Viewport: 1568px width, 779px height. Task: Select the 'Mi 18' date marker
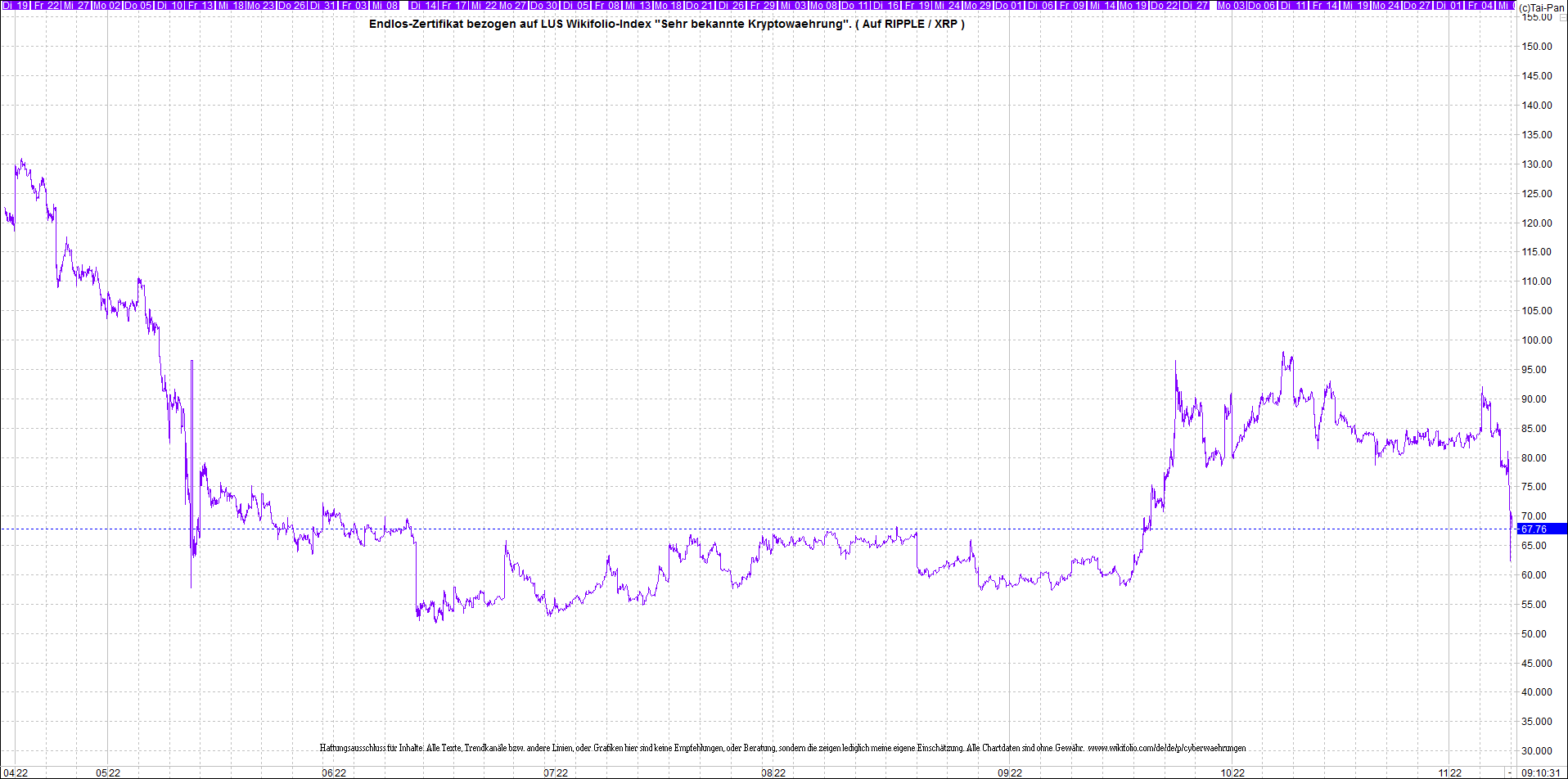coord(231,5)
